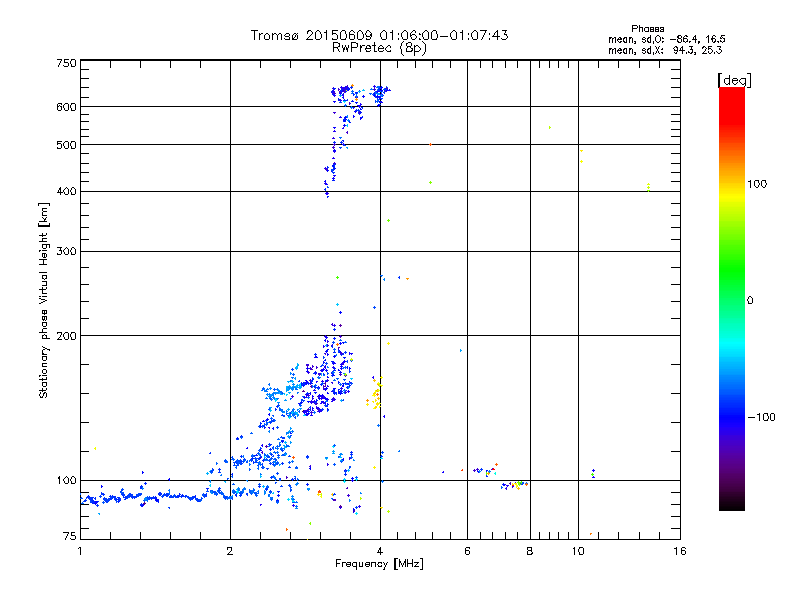Click the x-axis tick label '16'

click(680, 551)
